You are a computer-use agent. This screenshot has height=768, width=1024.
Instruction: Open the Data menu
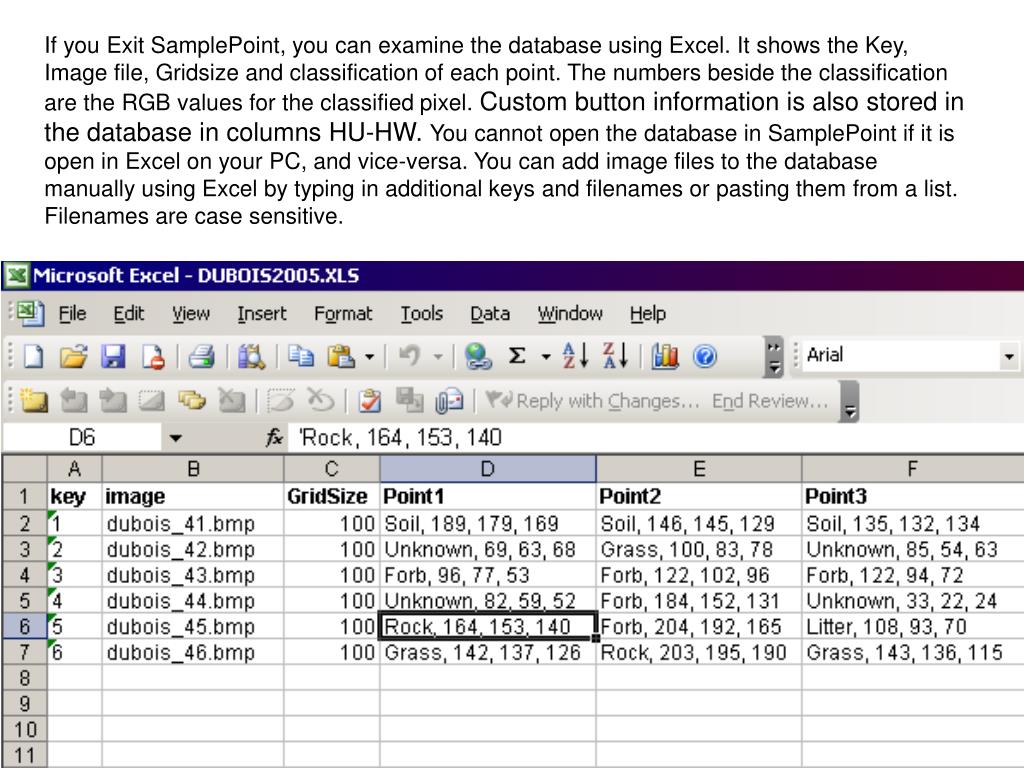click(x=490, y=314)
